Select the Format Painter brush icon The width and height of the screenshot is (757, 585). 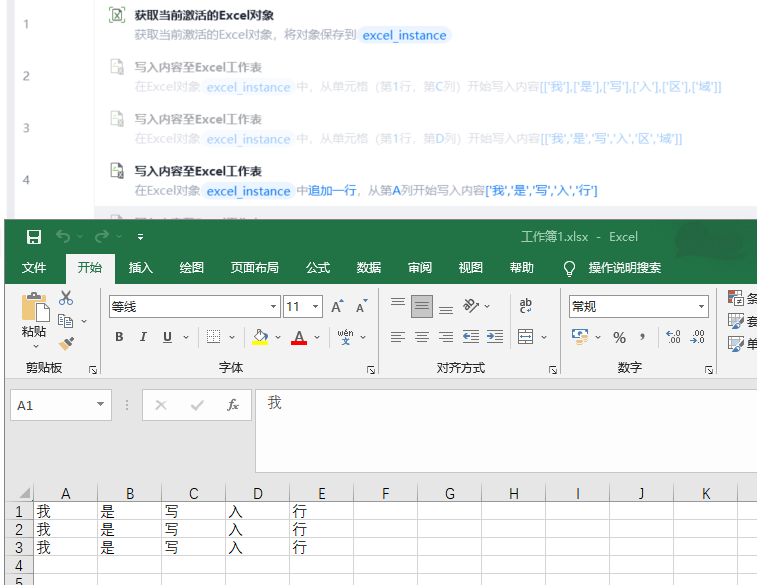(66, 343)
